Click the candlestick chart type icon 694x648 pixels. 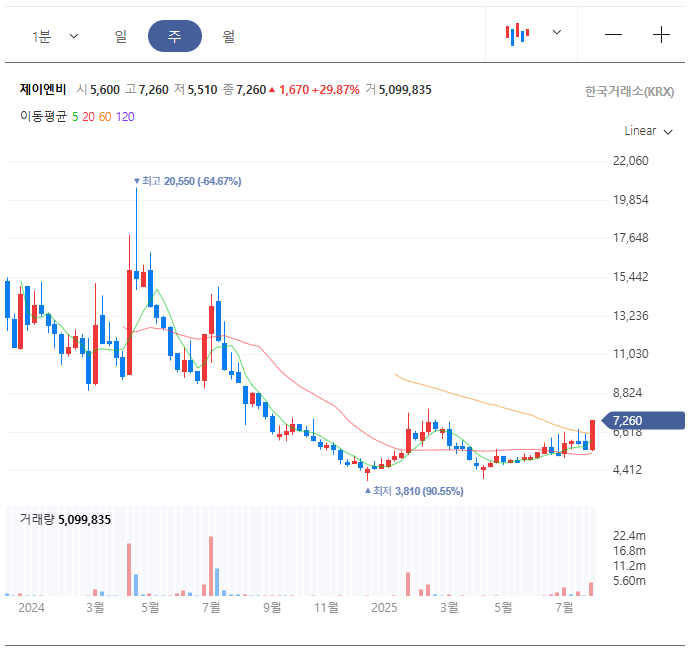(x=517, y=34)
